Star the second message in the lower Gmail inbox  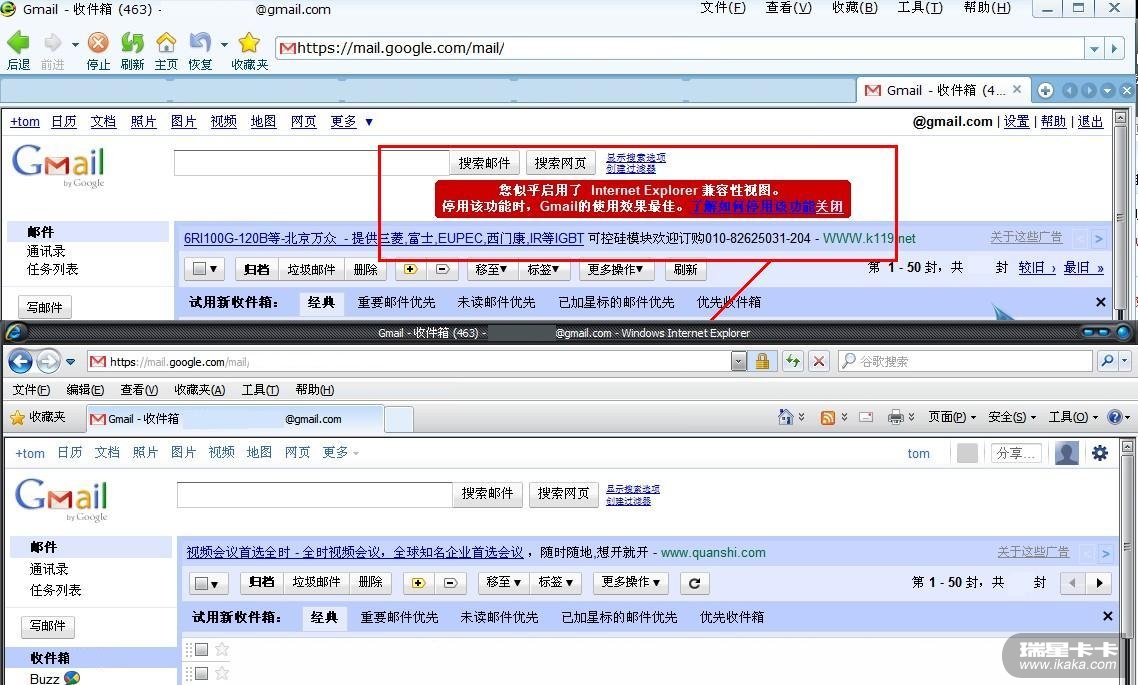[222, 673]
